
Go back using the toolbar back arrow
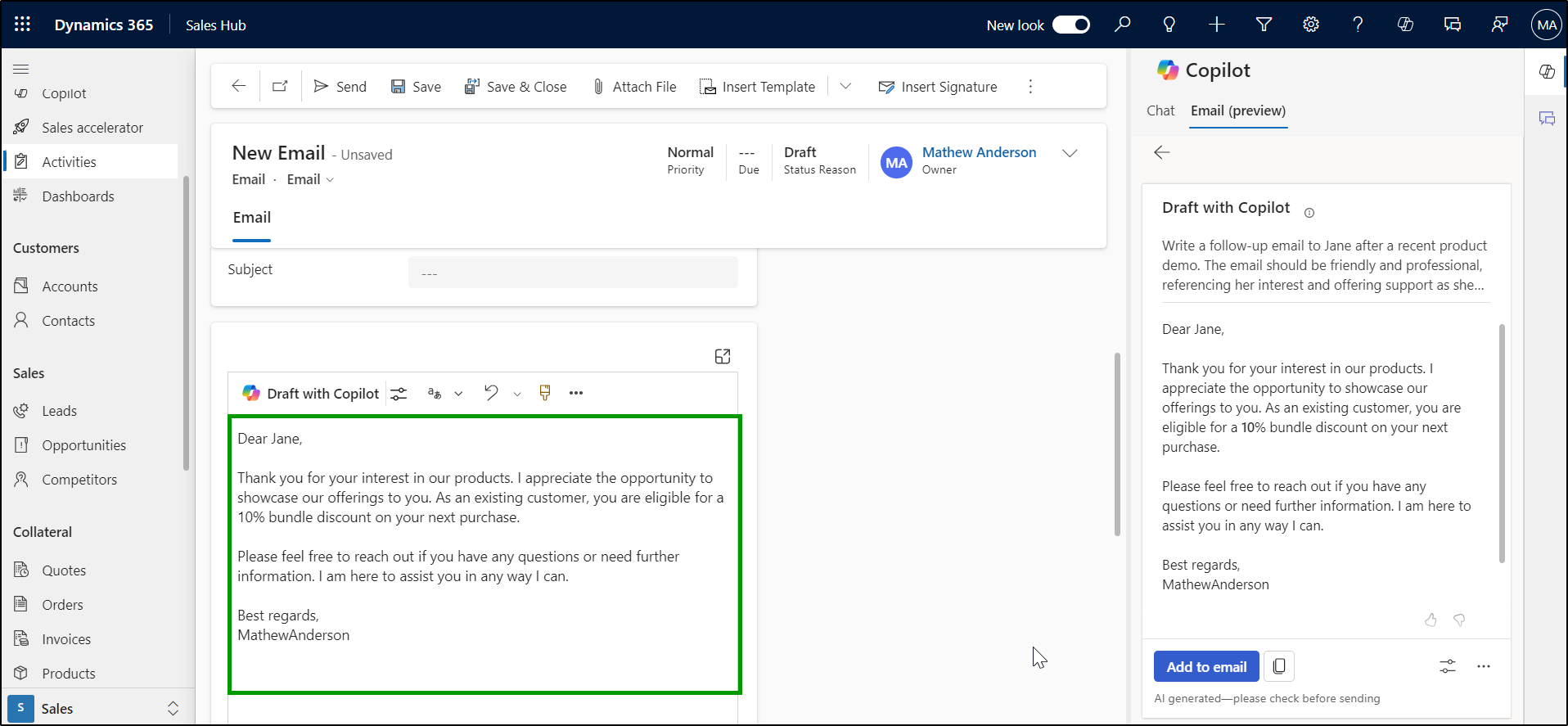(239, 86)
